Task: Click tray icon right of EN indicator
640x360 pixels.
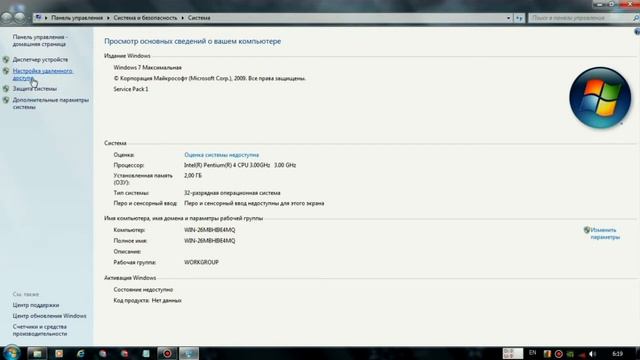Action: point(547,354)
